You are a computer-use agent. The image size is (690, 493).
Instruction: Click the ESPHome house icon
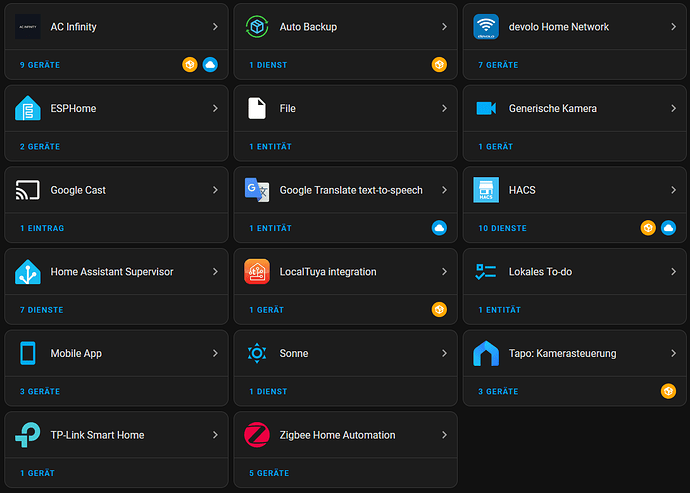[28, 108]
